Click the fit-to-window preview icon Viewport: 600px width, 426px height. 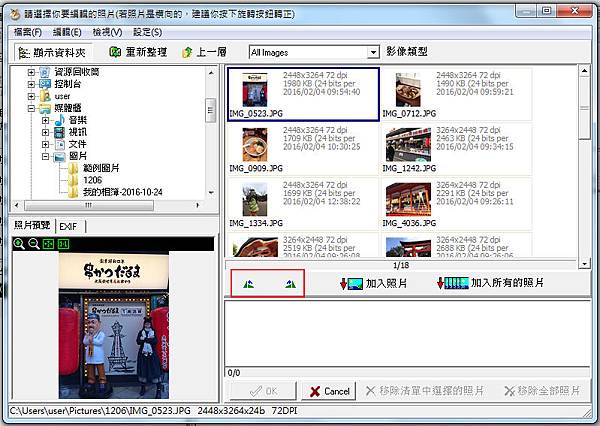[49, 244]
